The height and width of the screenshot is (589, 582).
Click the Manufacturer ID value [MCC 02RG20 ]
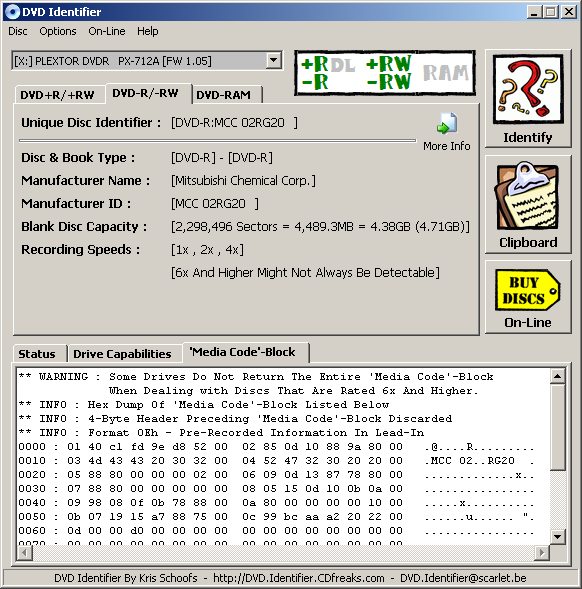[215, 204]
